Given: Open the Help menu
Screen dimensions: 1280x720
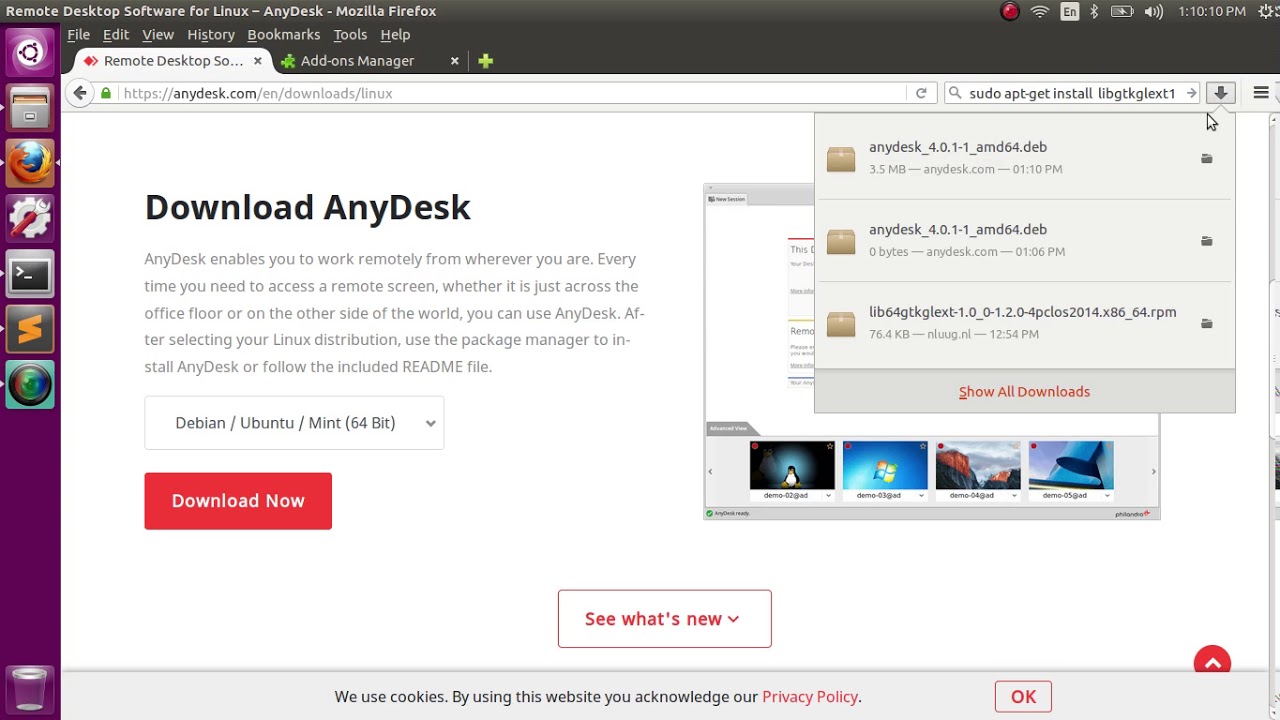Looking at the screenshot, I should tap(395, 34).
